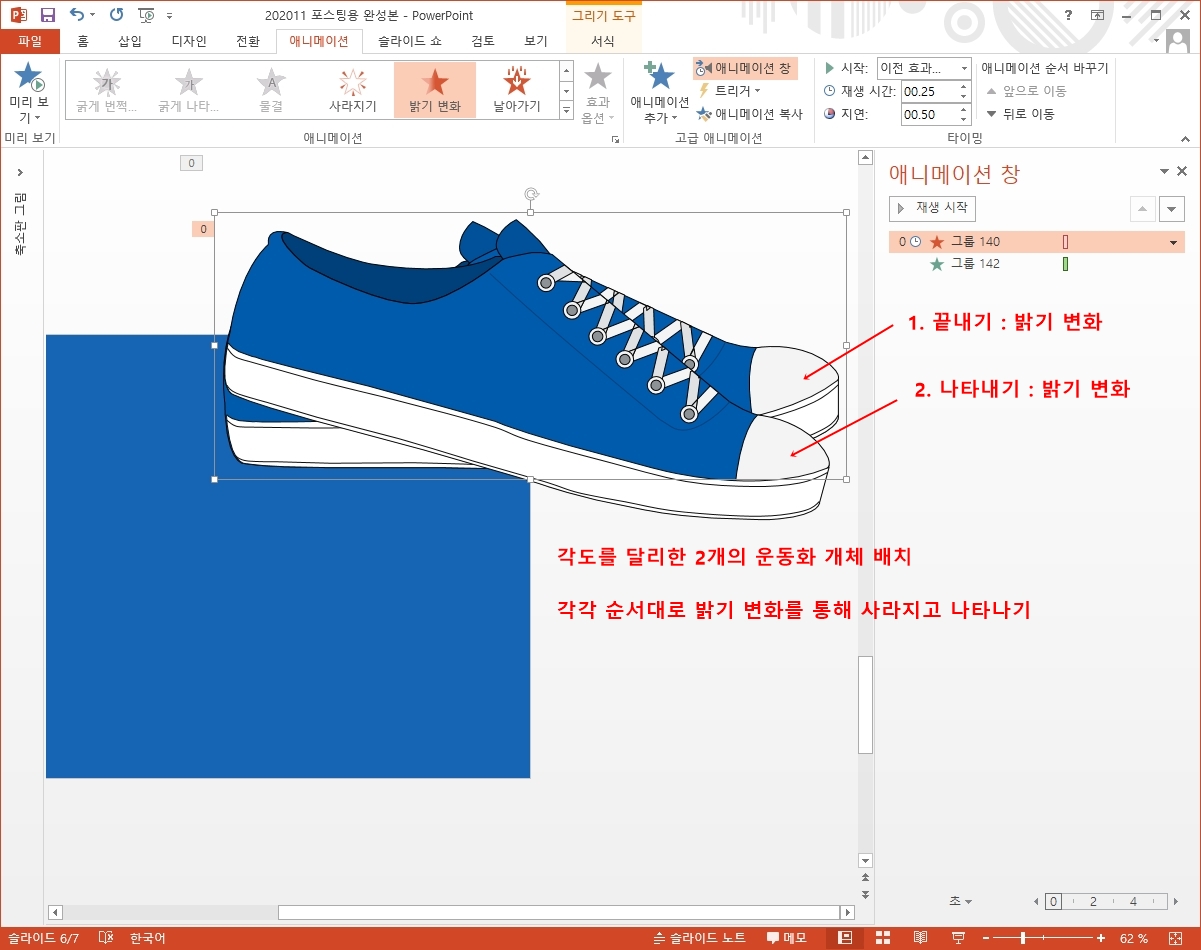1201x950 pixels.
Task: Click 그룹 142 green timing bar
Action: 1065,264
